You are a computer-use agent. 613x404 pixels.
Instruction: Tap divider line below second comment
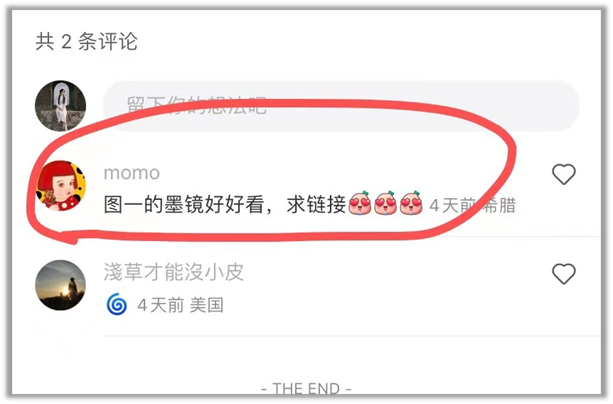point(352,336)
